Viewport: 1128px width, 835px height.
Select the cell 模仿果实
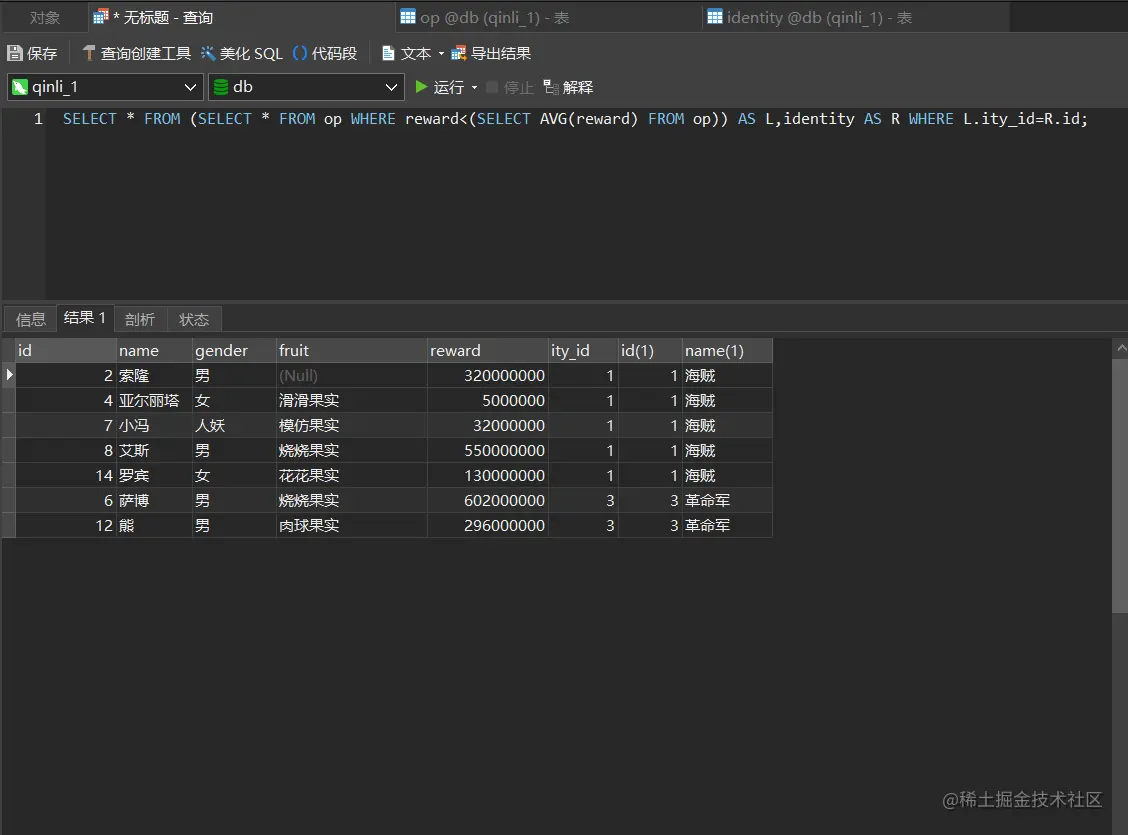coord(352,426)
